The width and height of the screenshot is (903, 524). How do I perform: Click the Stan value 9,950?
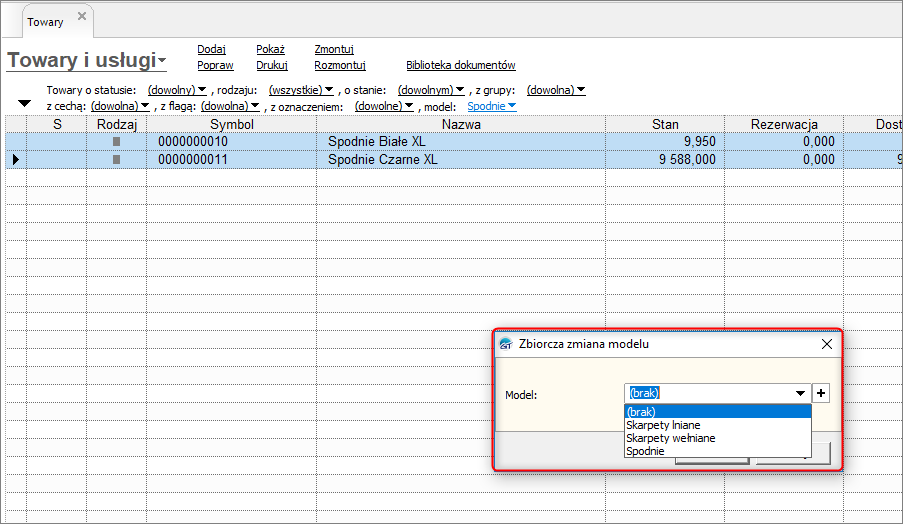(x=700, y=142)
